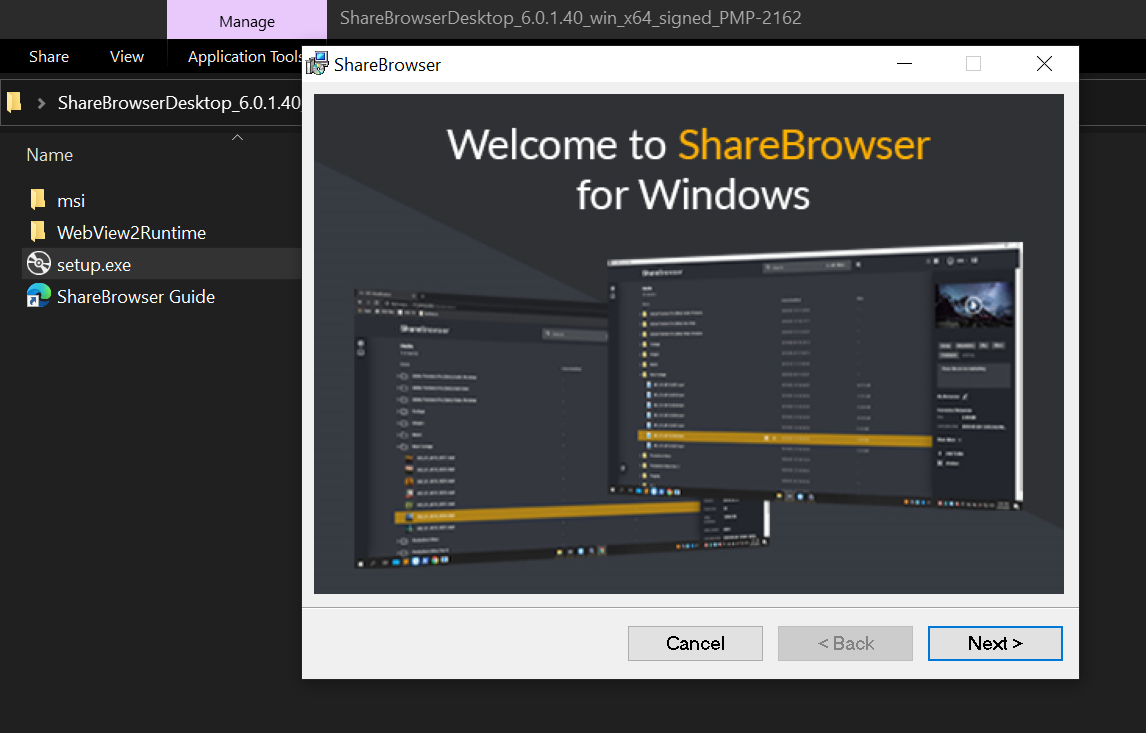Image resolution: width=1146 pixels, height=733 pixels.
Task: Click the ShareBrowserDesktop_6.0.1.40 breadcrumb path
Action: pos(179,102)
